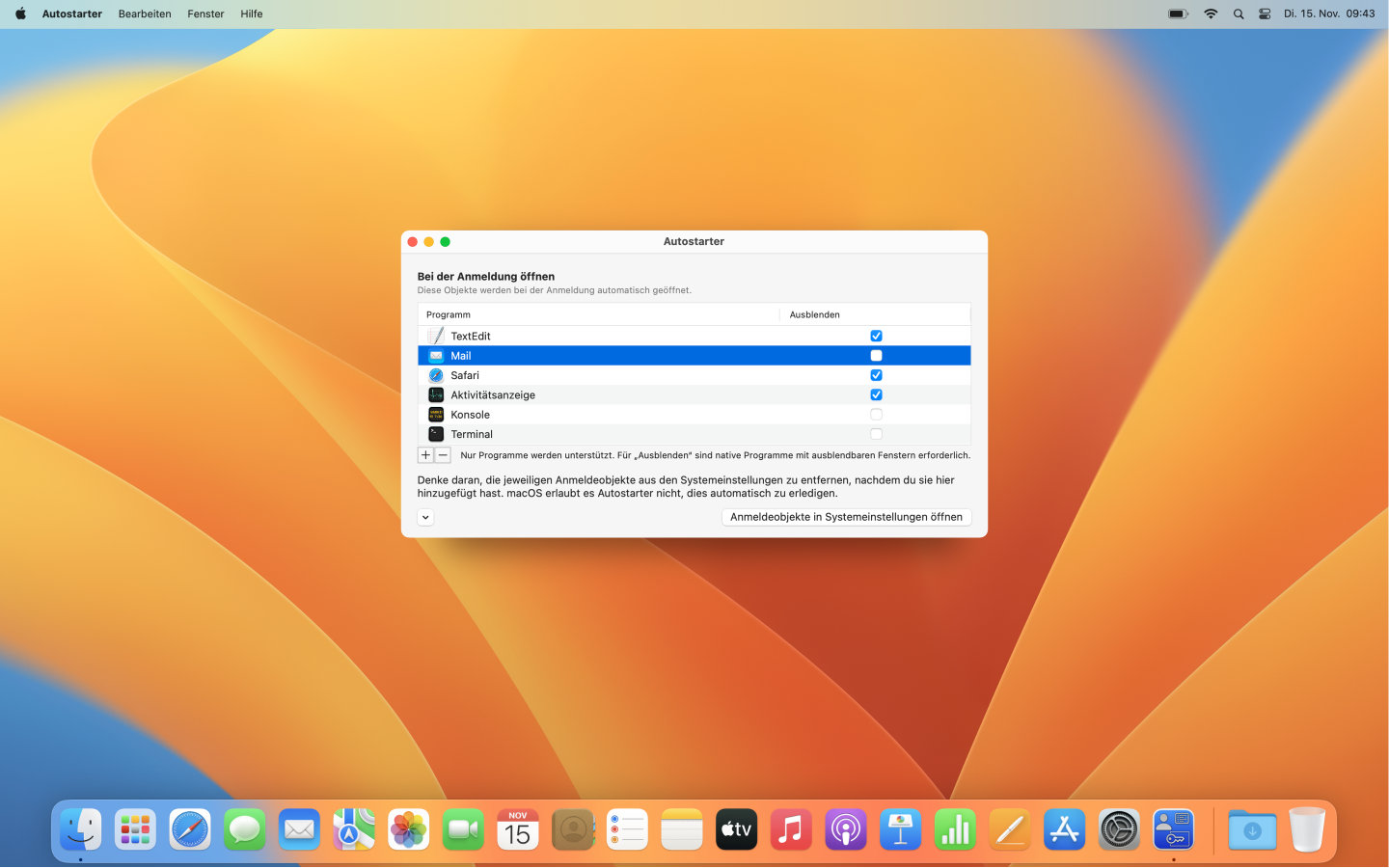Open Control Center in menu bar
1389x868 pixels.
[1265, 14]
